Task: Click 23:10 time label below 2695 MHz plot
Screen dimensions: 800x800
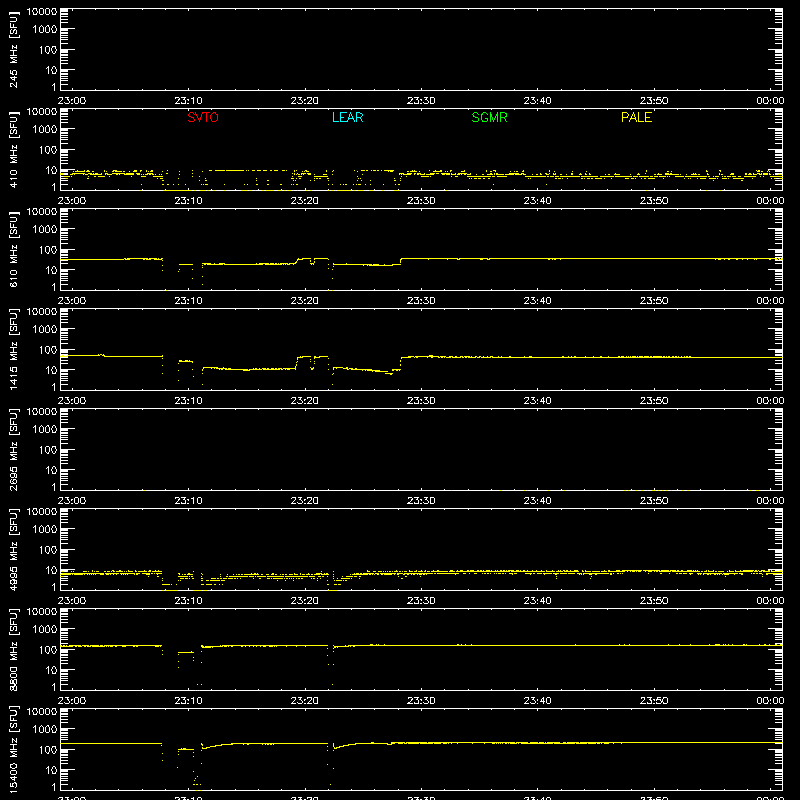Action: click(188, 501)
